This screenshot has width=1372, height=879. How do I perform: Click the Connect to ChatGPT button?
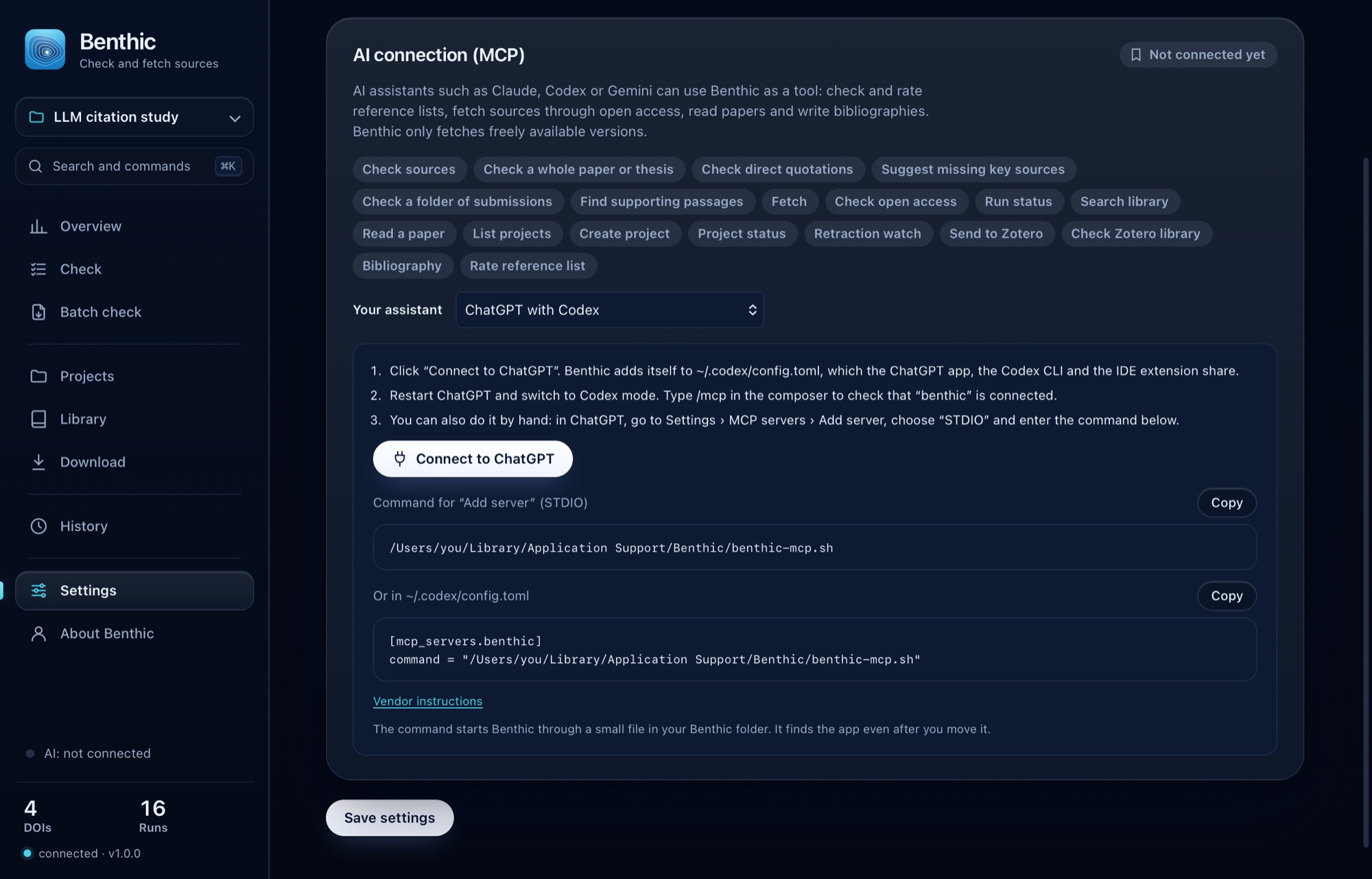click(x=473, y=459)
